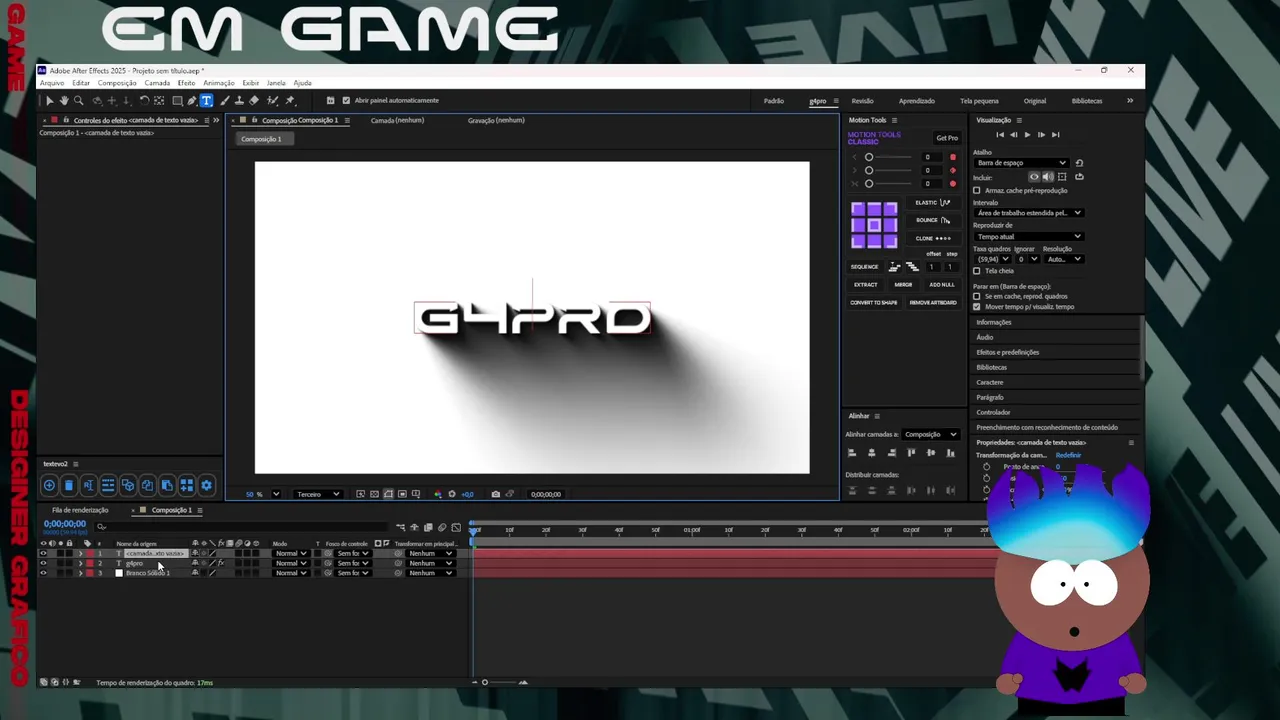The width and height of the screenshot is (1280, 720).
Task: Open the Efeito menu
Action: [187, 83]
